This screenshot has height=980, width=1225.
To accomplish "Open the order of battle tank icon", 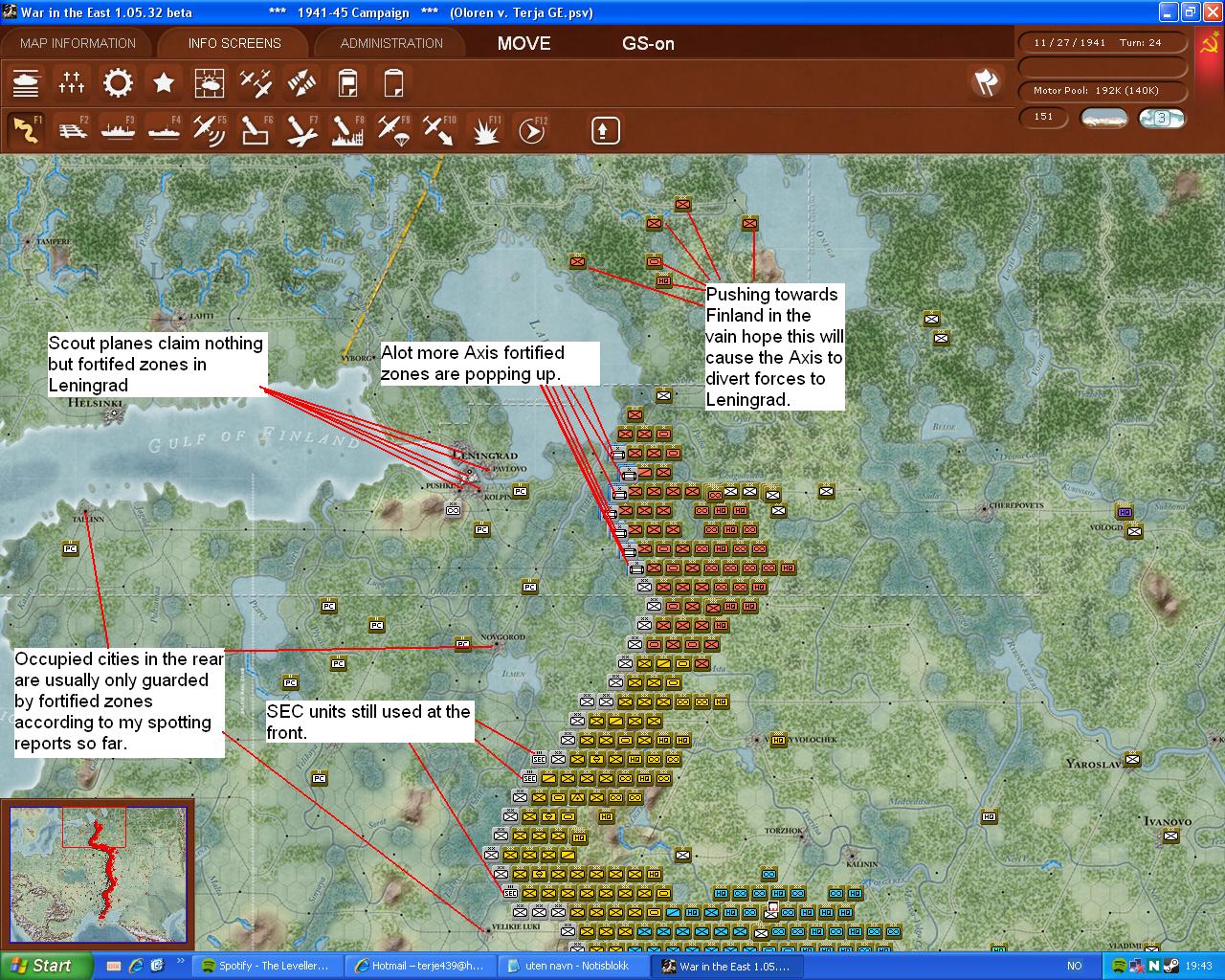I will point(26,83).
